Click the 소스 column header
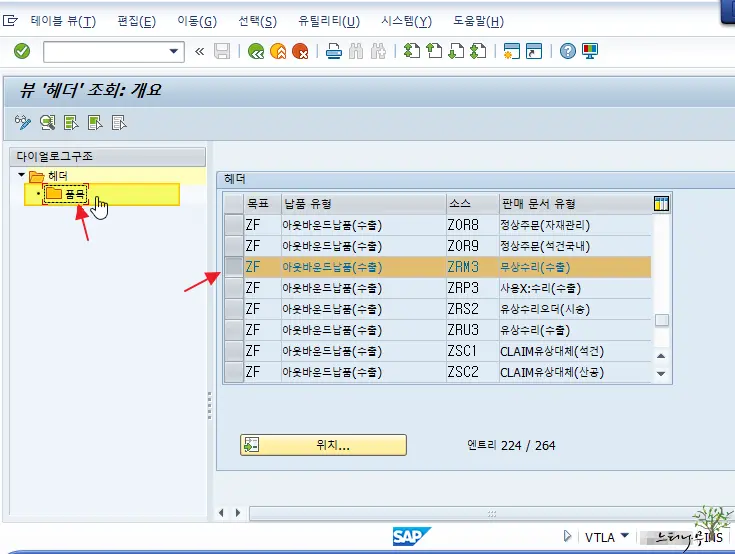 point(472,204)
